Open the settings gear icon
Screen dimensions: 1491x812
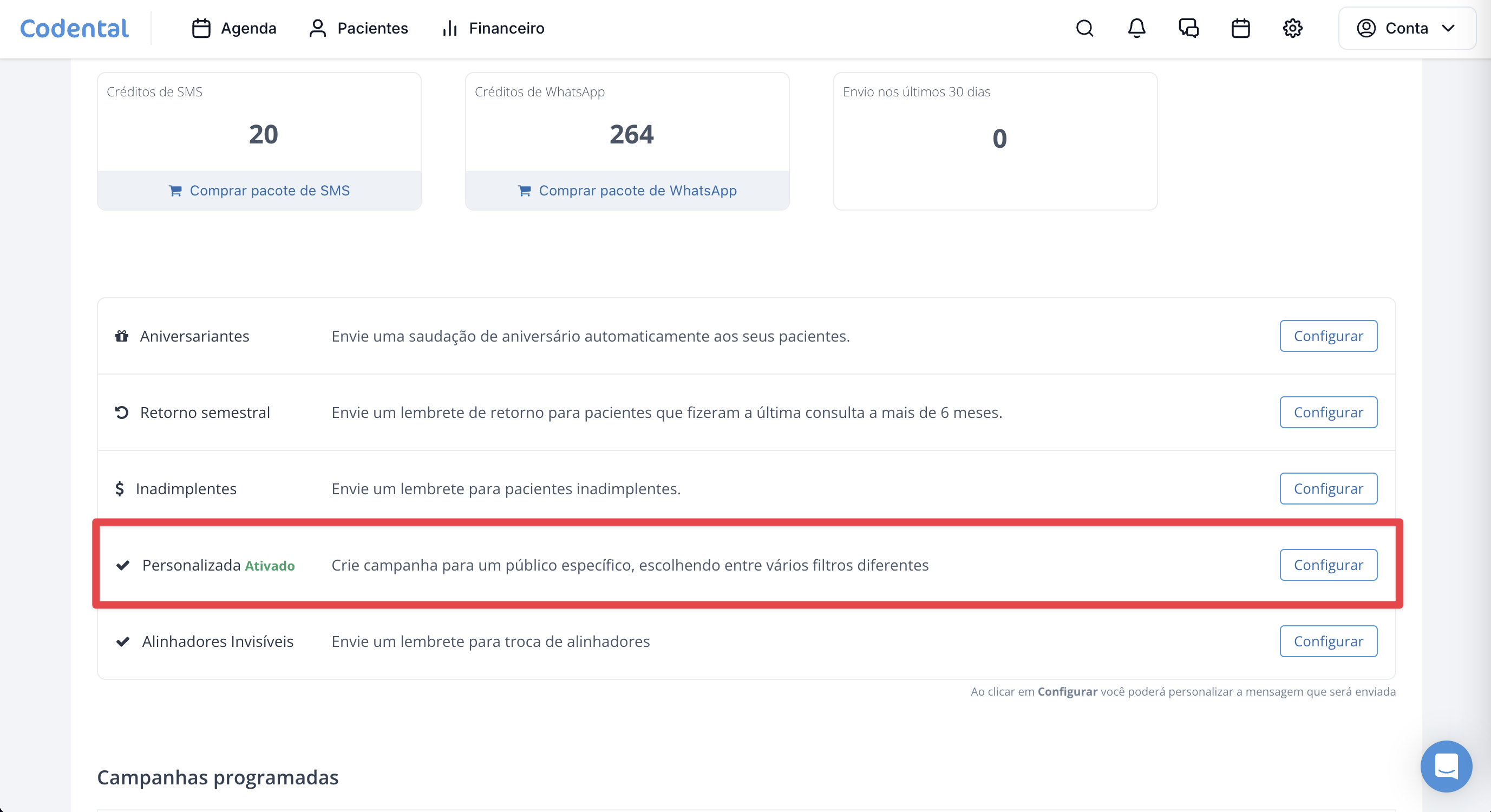(x=1292, y=28)
